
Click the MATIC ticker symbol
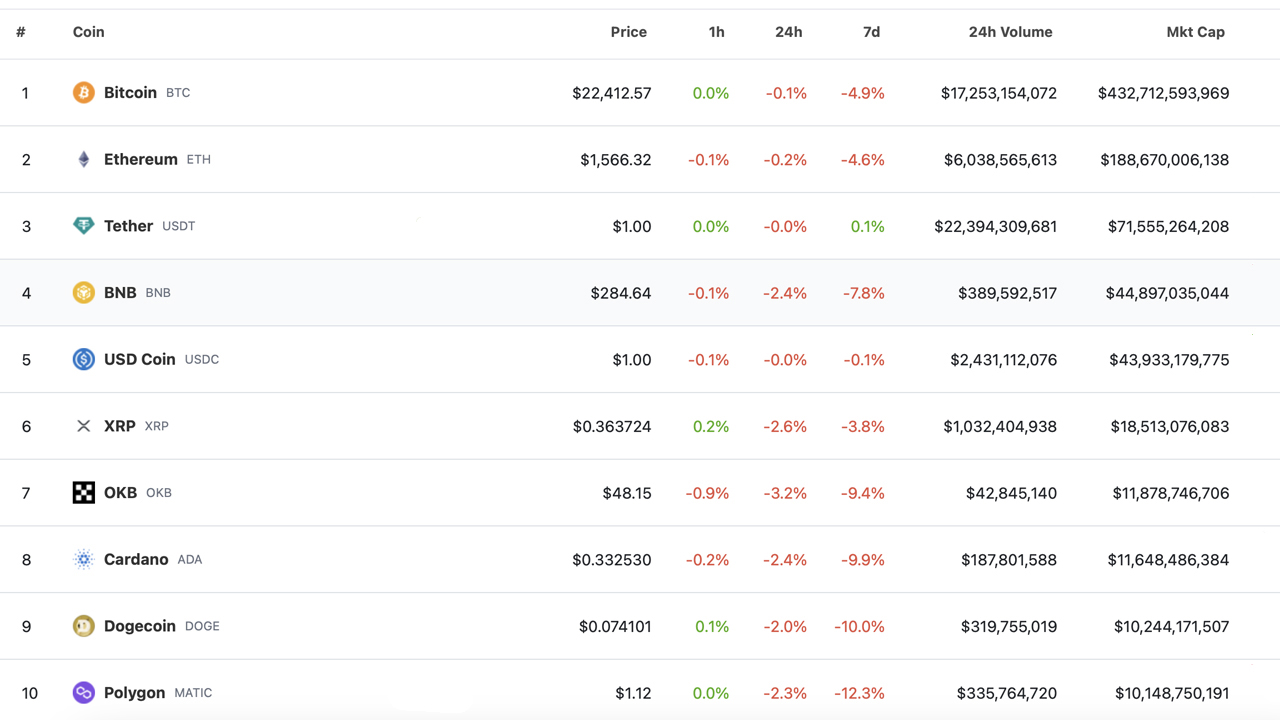[193, 693]
